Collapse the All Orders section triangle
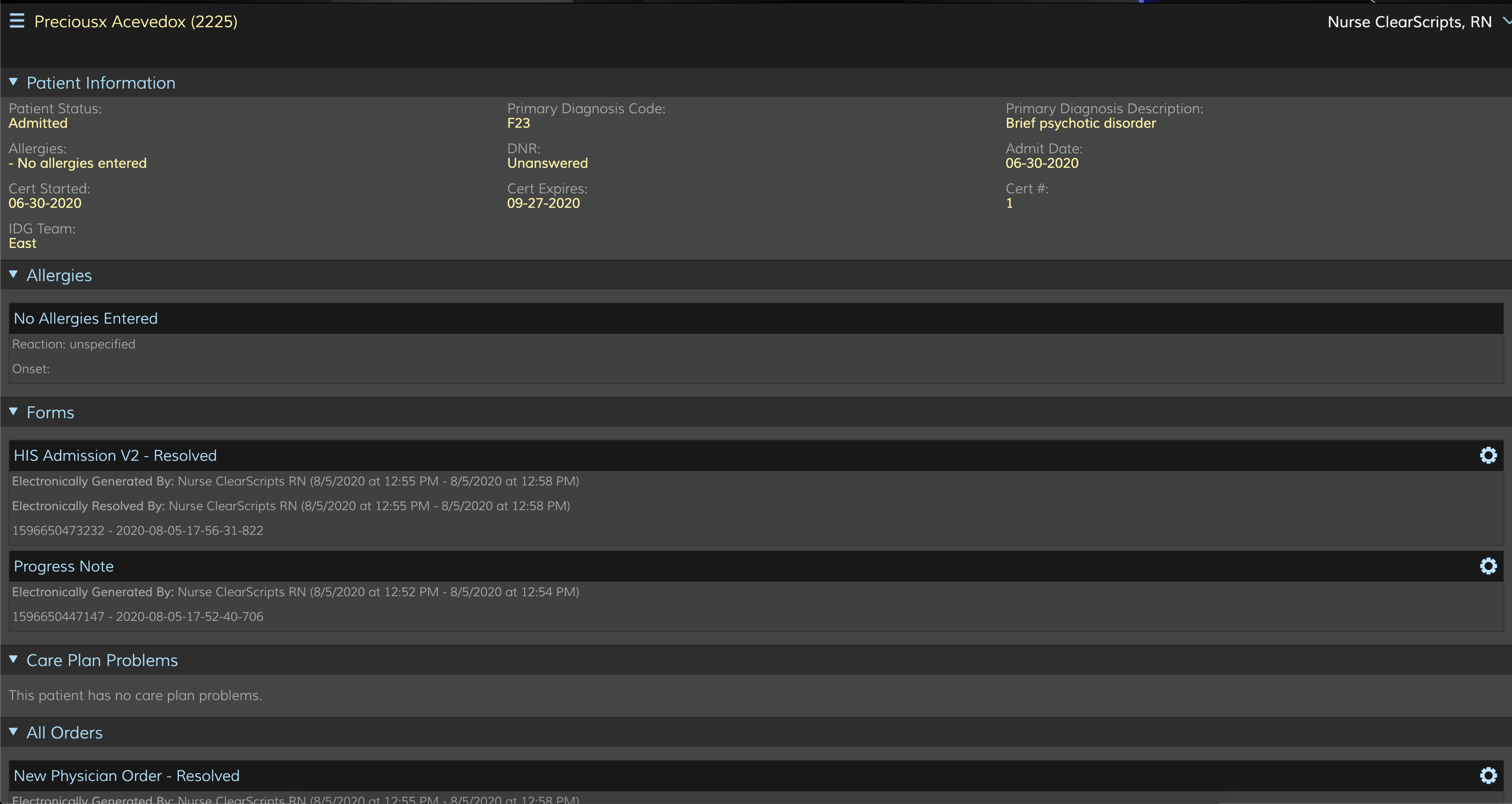Image resolution: width=1512 pixels, height=804 pixels. tap(14, 732)
